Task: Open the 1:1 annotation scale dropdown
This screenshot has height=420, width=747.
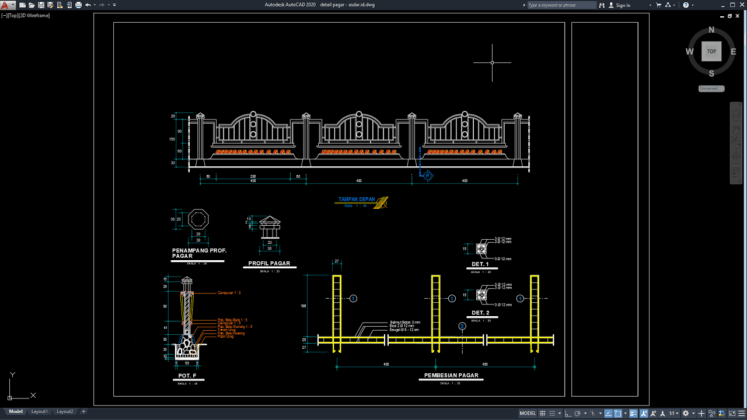Action: tap(674, 413)
